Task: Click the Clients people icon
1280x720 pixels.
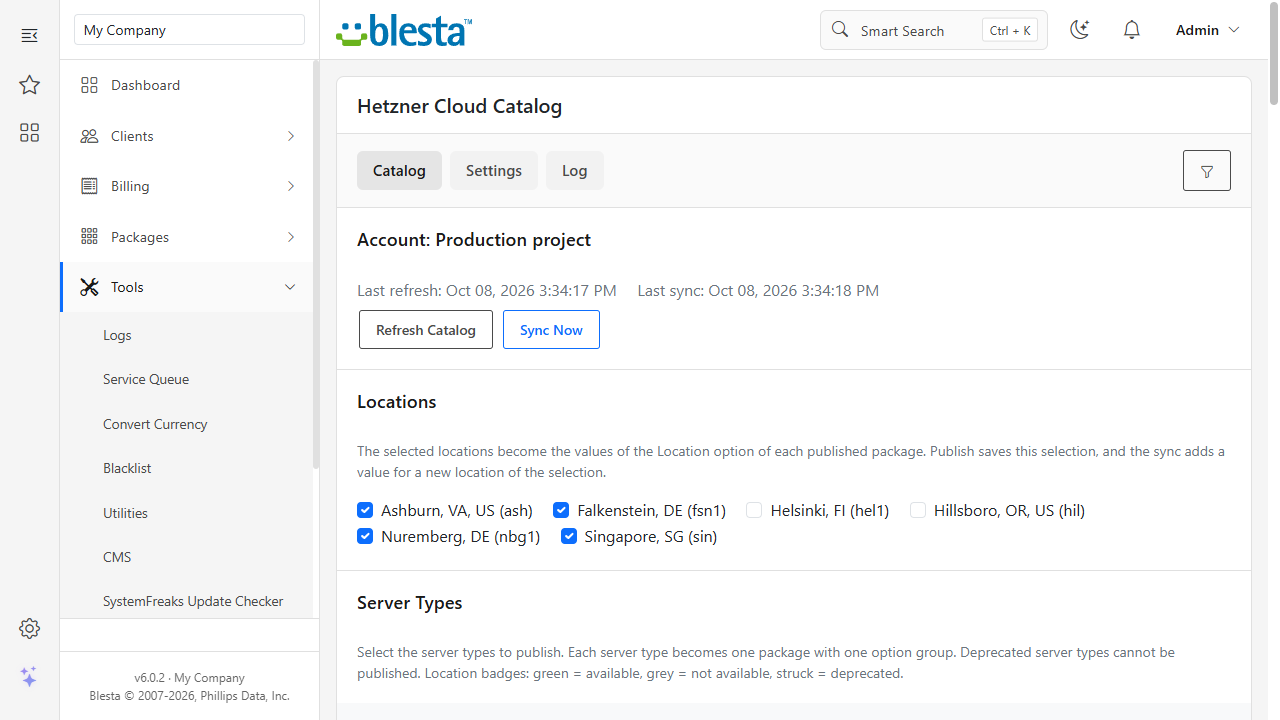Action: tap(89, 136)
